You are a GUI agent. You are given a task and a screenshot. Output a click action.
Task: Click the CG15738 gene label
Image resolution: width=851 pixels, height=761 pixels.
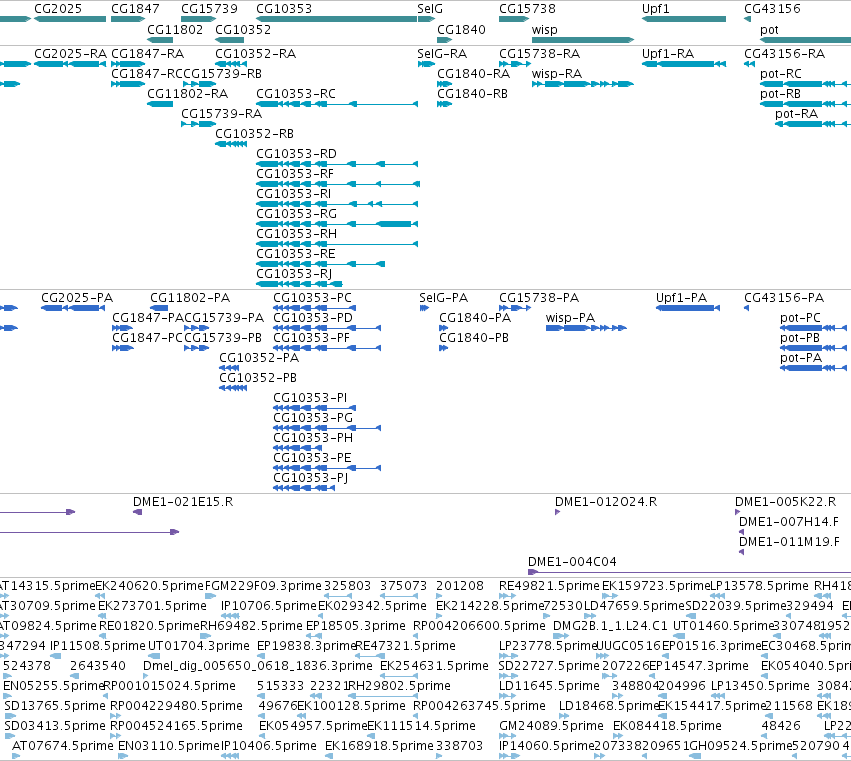pos(528,9)
